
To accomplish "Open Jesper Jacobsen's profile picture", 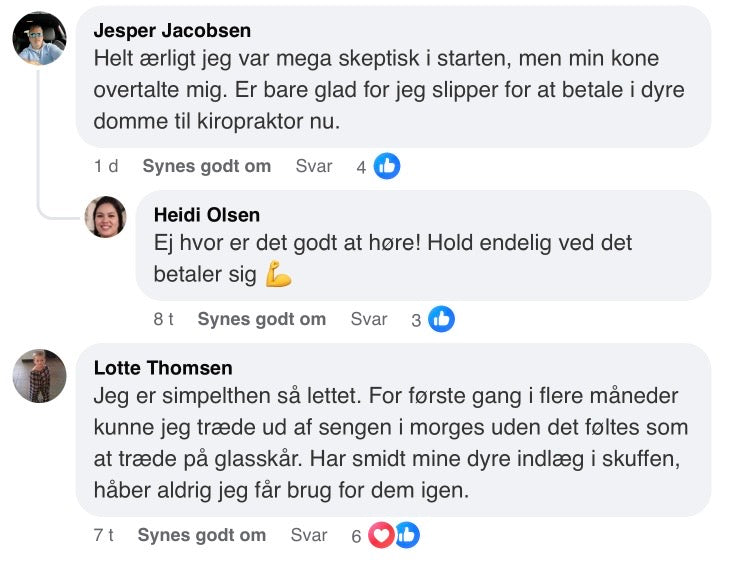I will pyautogui.click(x=39, y=39).
